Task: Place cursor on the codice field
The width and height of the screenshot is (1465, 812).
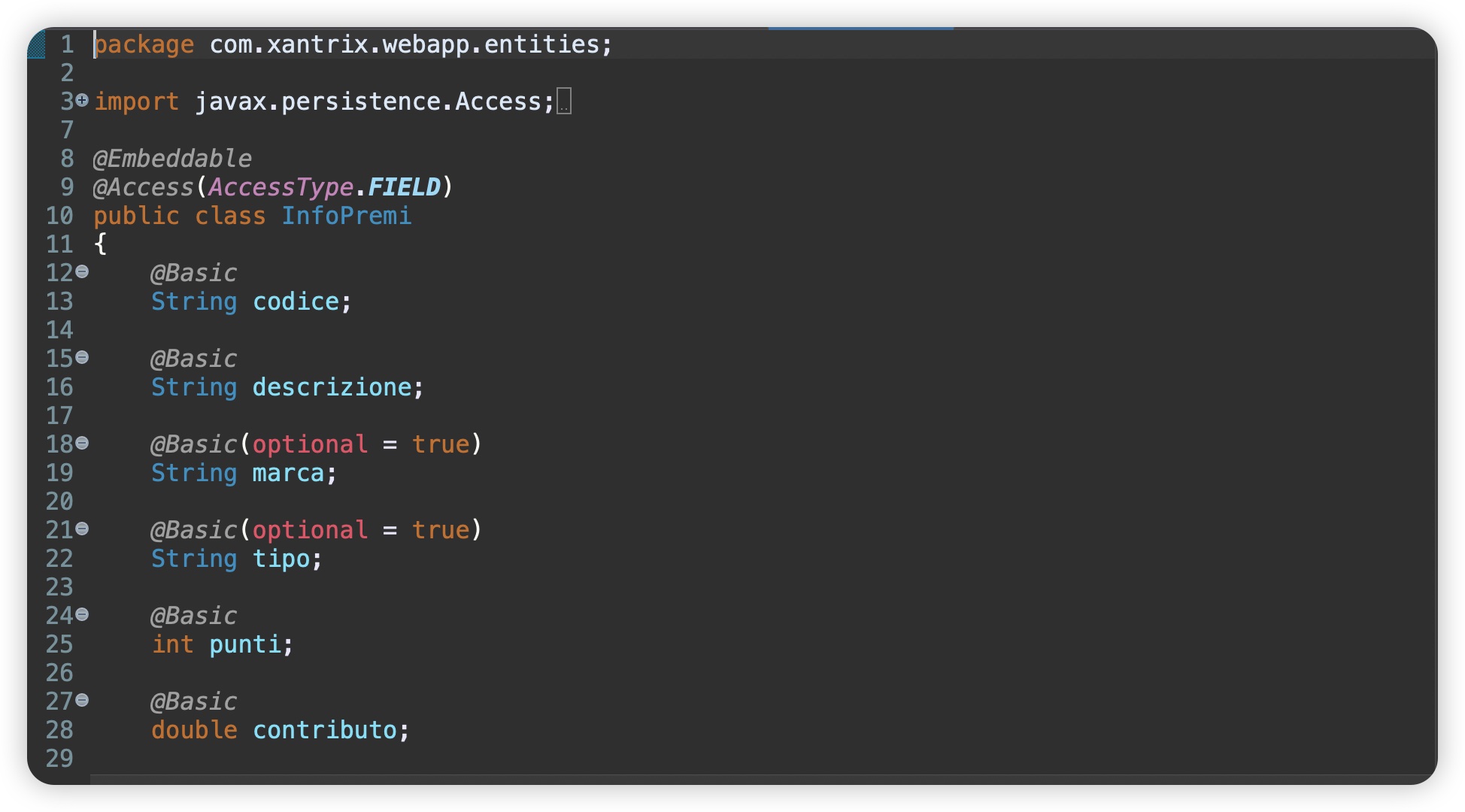Action: (x=296, y=301)
